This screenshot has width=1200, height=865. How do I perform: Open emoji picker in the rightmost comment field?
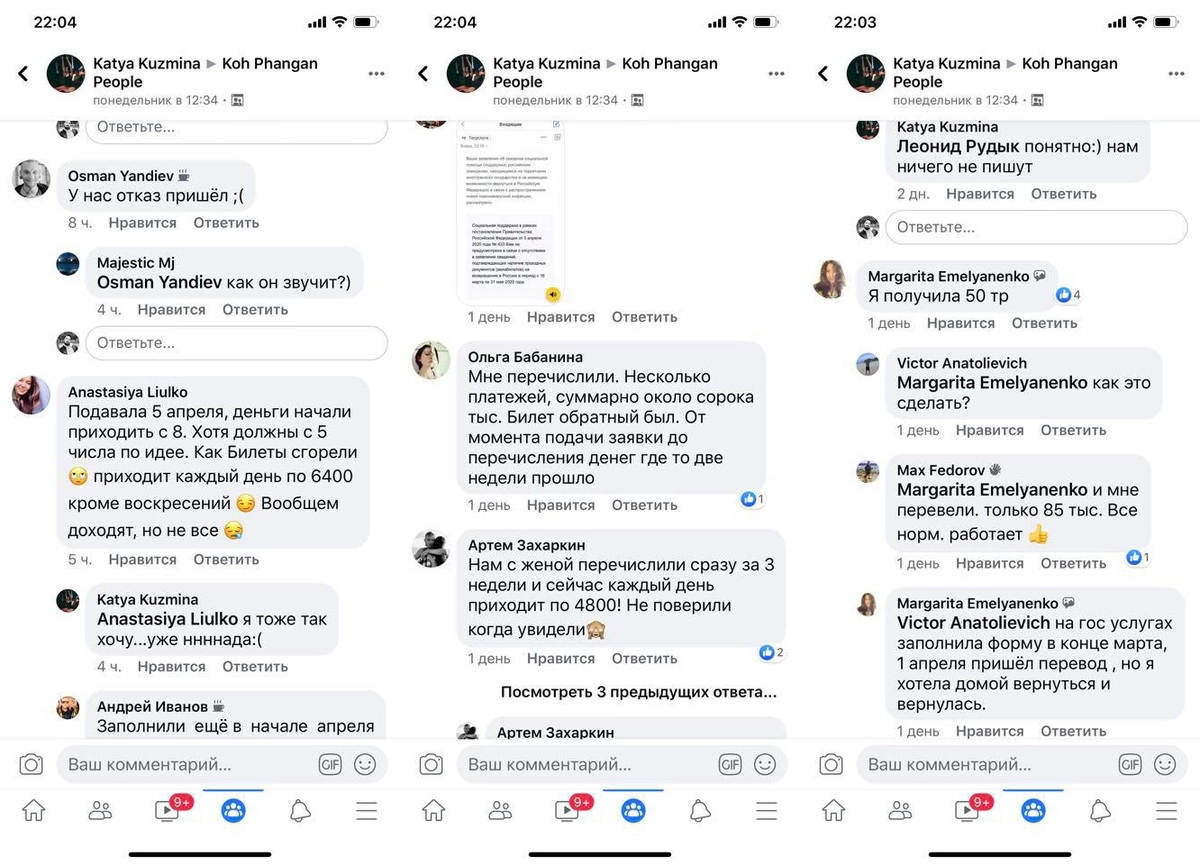(1165, 765)
